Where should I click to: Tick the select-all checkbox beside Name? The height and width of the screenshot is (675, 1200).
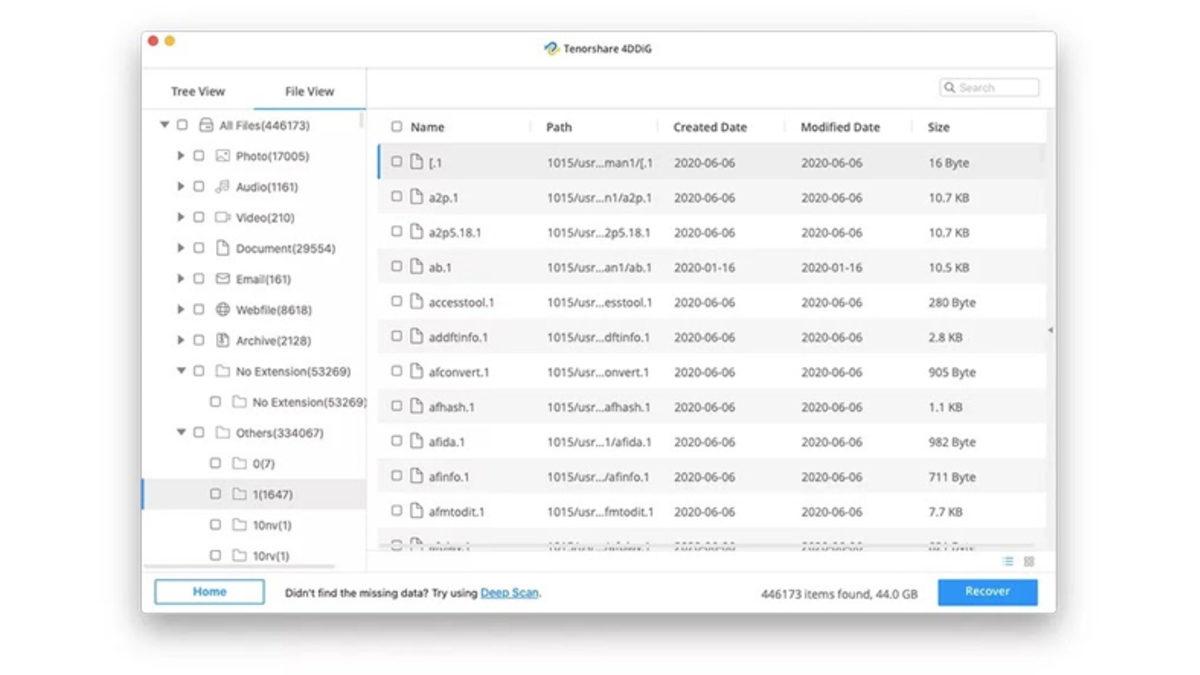pos(397,127)
